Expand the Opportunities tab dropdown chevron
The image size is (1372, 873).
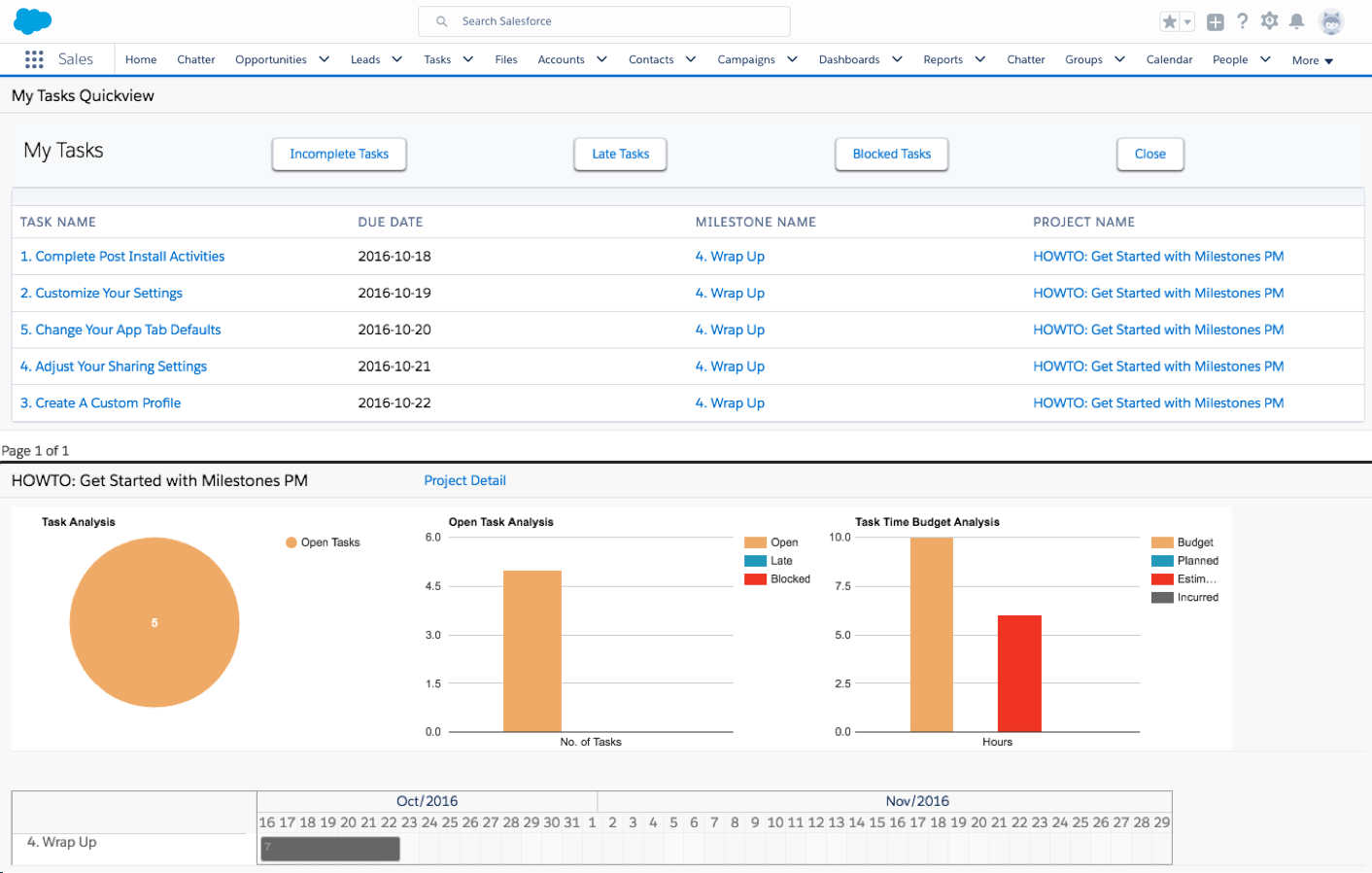click(325, 59)
